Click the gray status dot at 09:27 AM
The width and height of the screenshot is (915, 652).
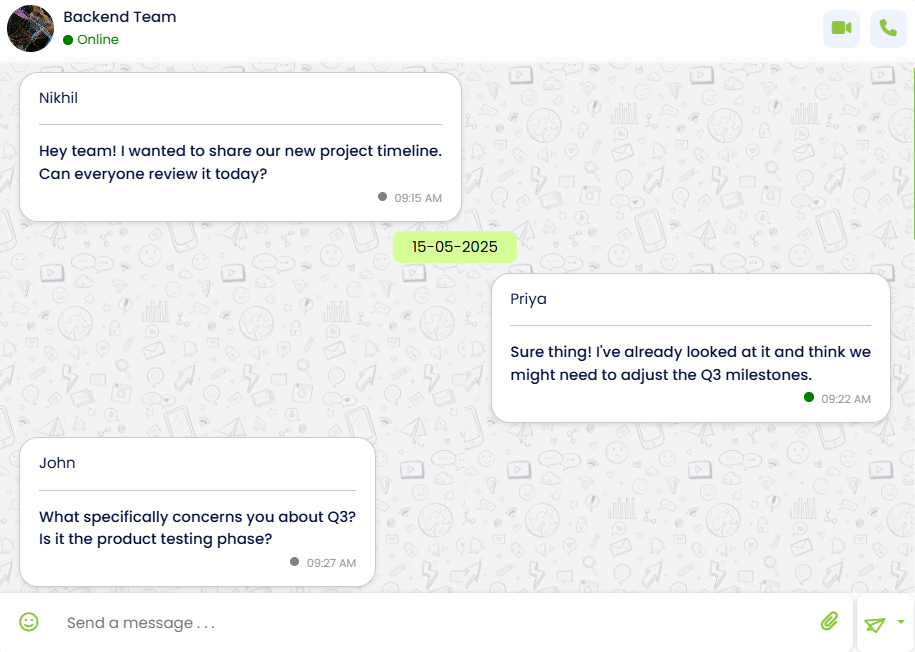(x=294, y=562)
